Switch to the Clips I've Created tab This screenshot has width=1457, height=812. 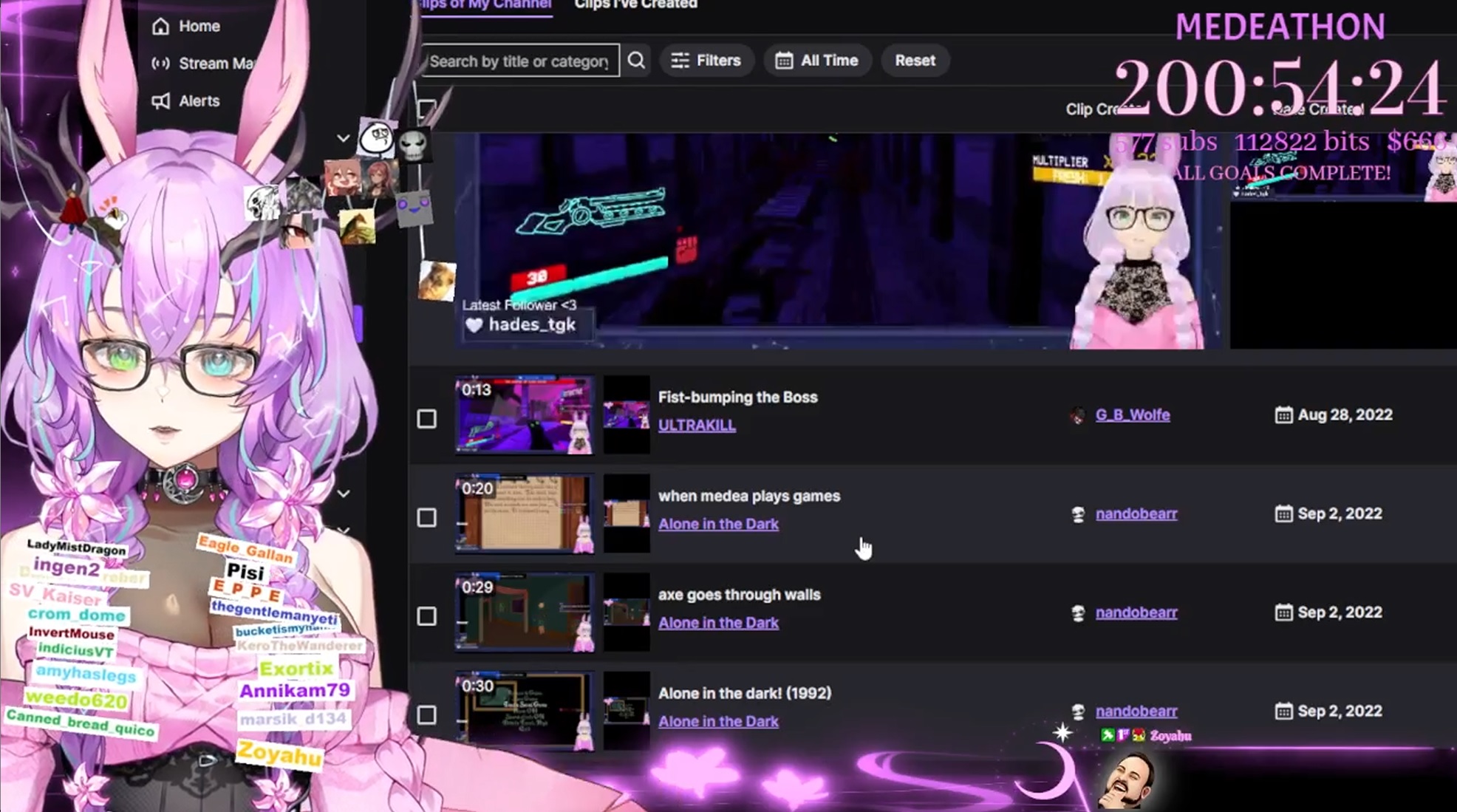click(x=635, y=5)
